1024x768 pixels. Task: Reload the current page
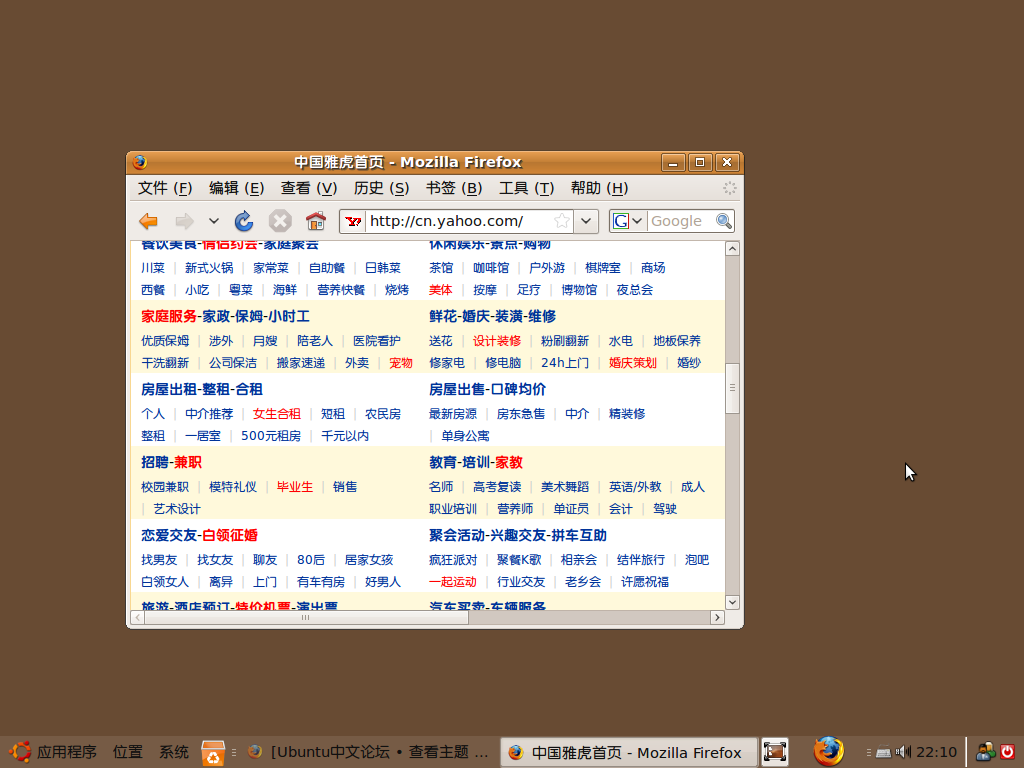click(244, 221)
